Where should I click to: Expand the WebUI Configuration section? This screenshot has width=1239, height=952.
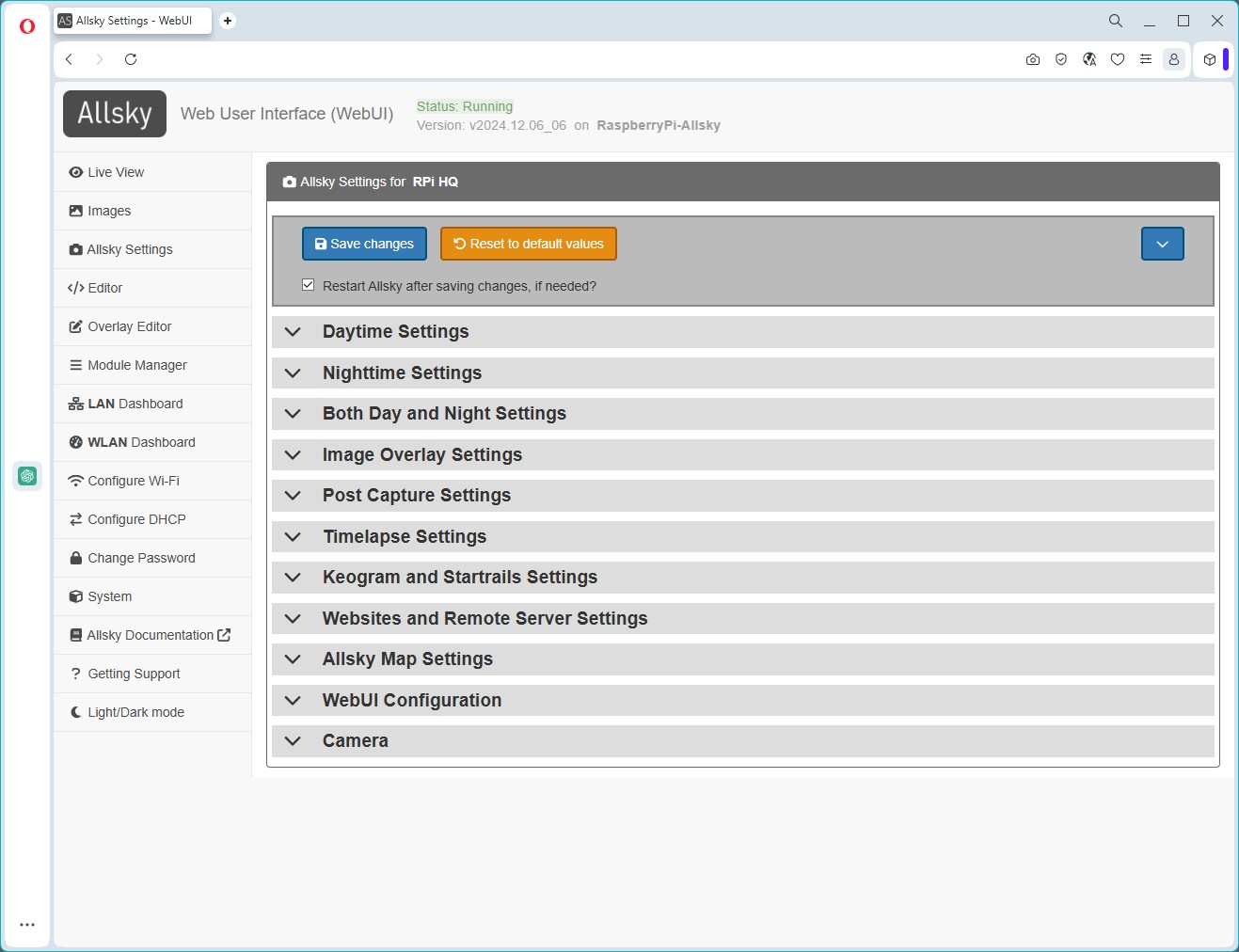click(743, 701)
